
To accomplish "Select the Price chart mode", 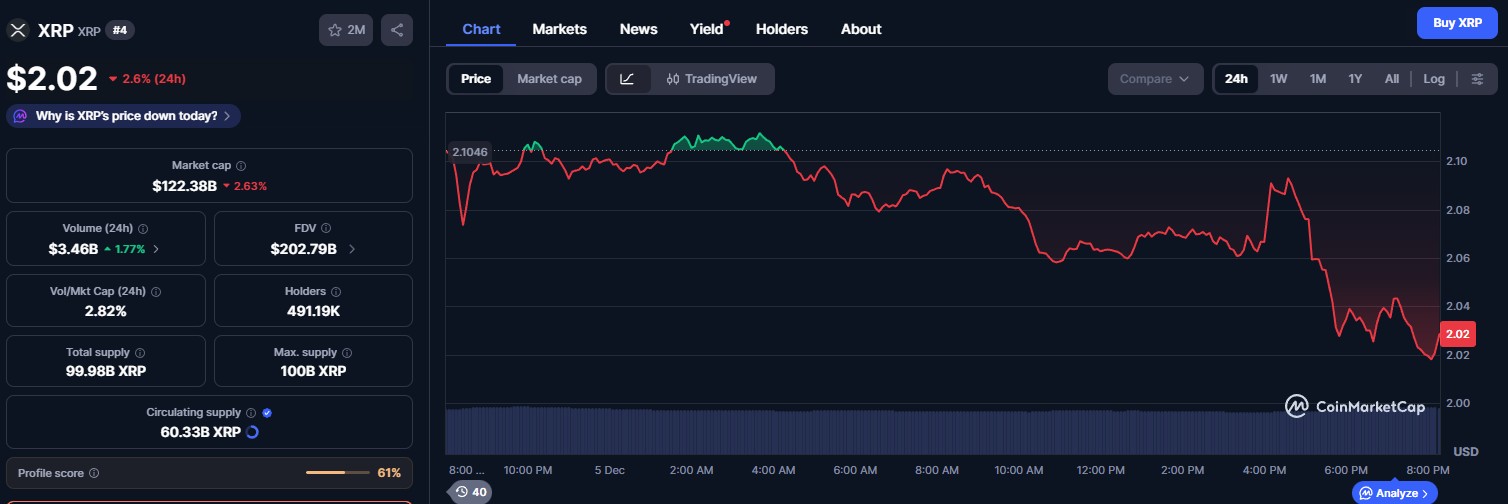I will pyautogui.click(x=476, y=79).
